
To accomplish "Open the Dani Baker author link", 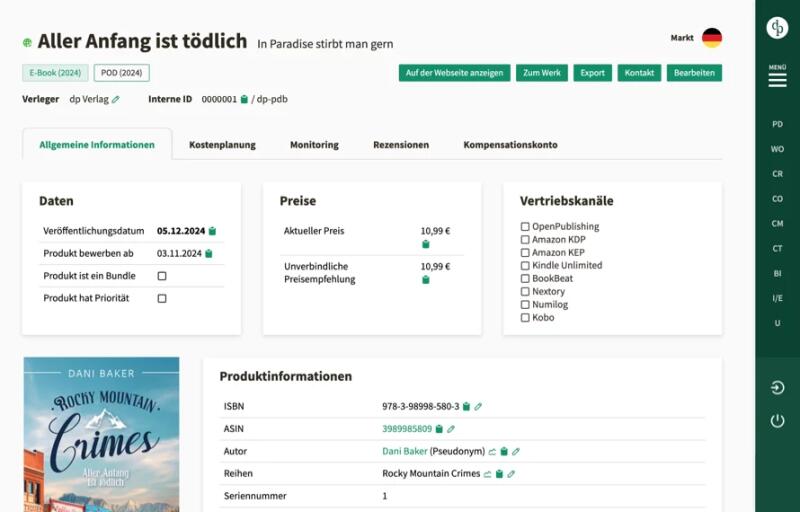I will click(405, 451).
